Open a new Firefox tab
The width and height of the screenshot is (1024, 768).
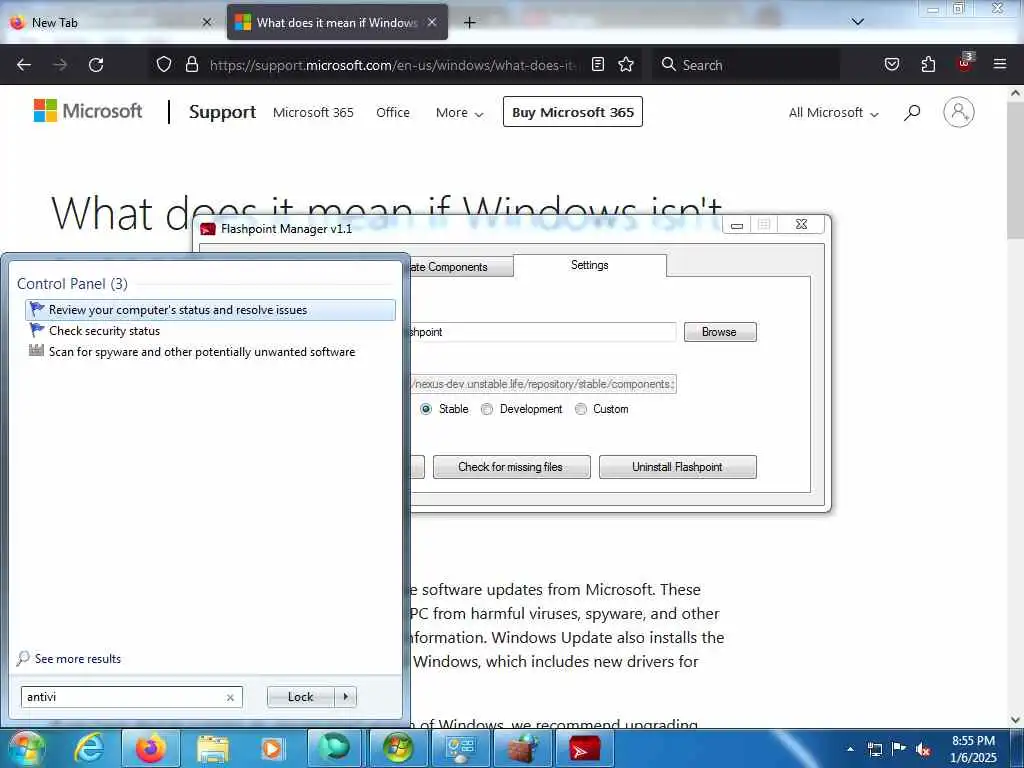pyautogui.click(x=469, y=23)
